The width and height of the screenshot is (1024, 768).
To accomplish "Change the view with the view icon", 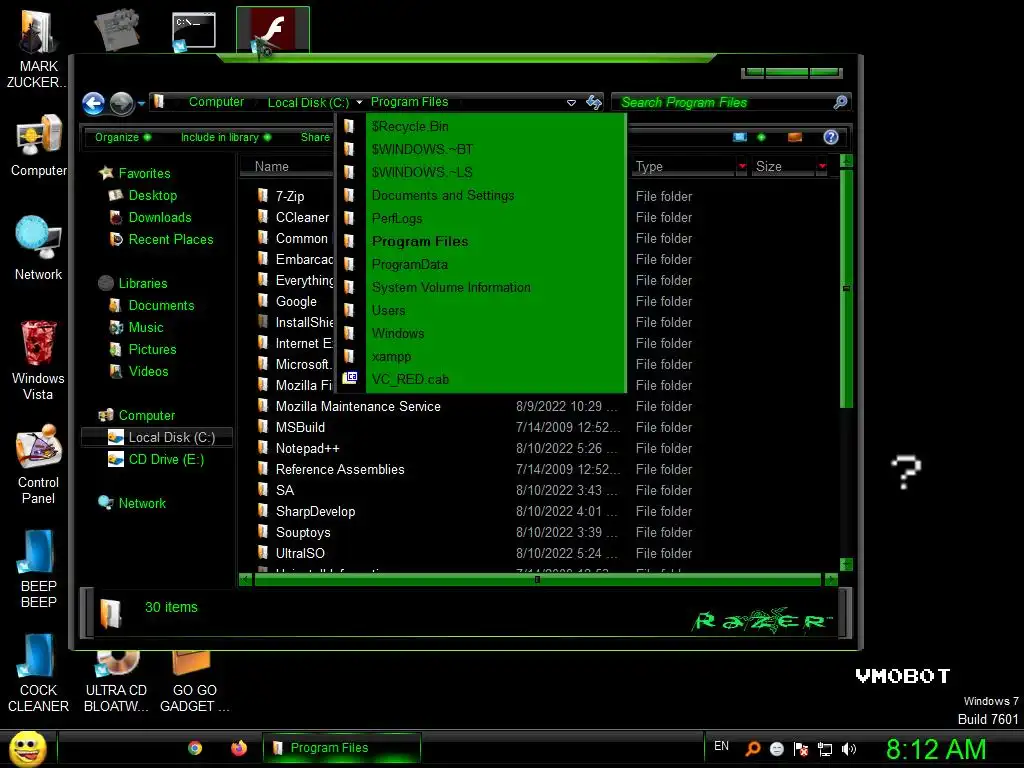I will [740, 137].
